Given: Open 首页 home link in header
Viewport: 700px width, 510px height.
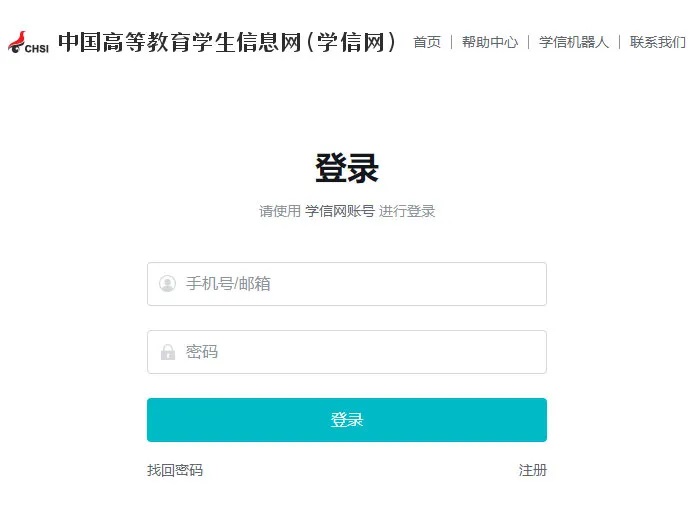Looking at the screenshot, I should point(427,42).
